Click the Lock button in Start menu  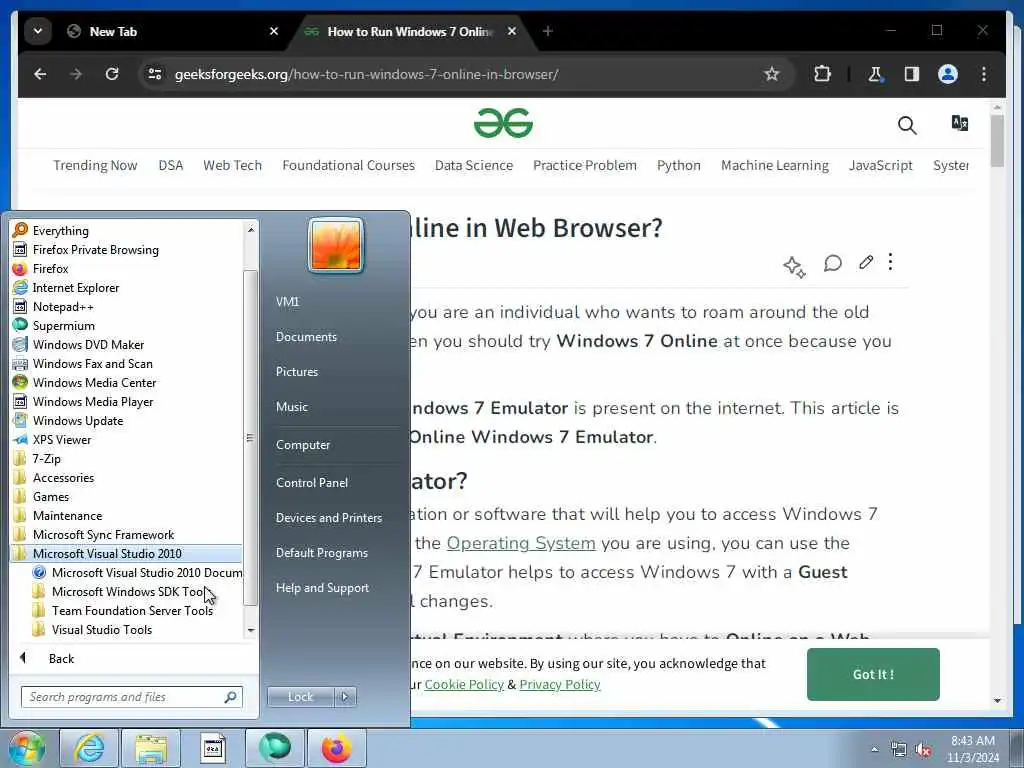(300, 697)
